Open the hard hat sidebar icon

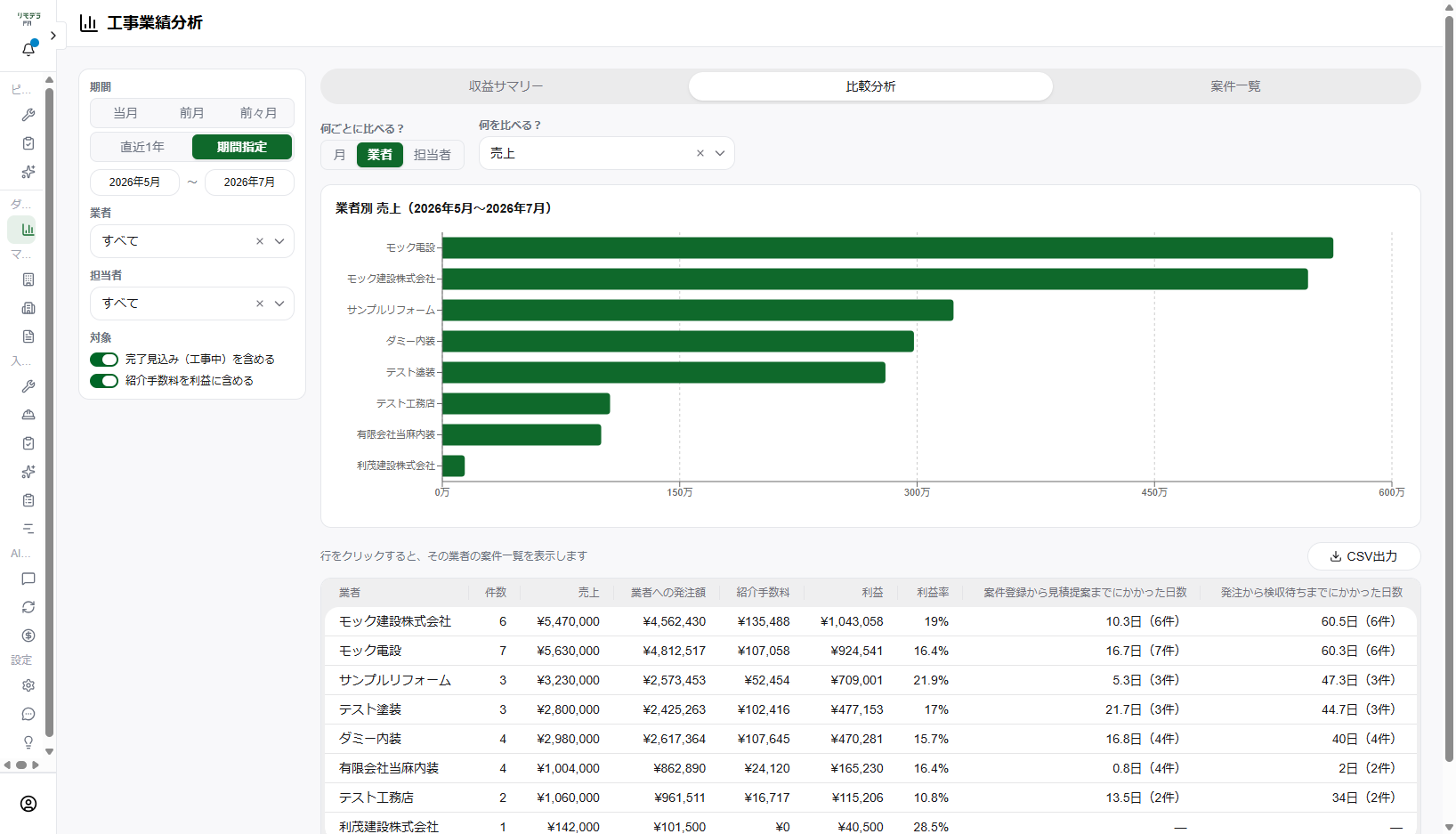pyautogui.click(x=28, y=415)
